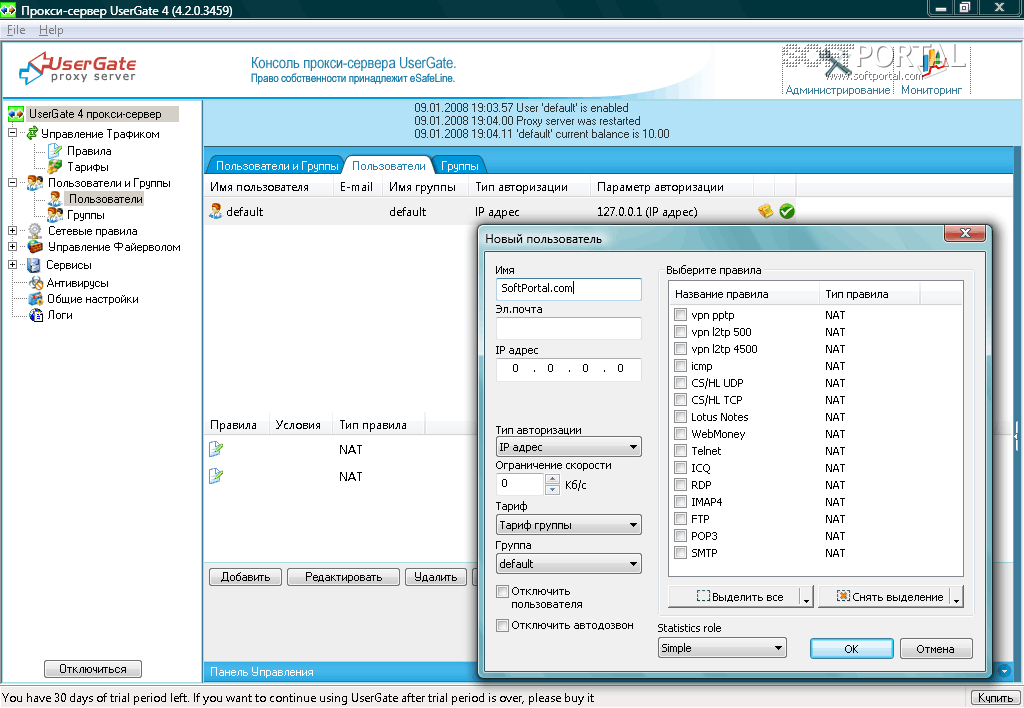Open the Statistics role dropdown

click(722, 648)
